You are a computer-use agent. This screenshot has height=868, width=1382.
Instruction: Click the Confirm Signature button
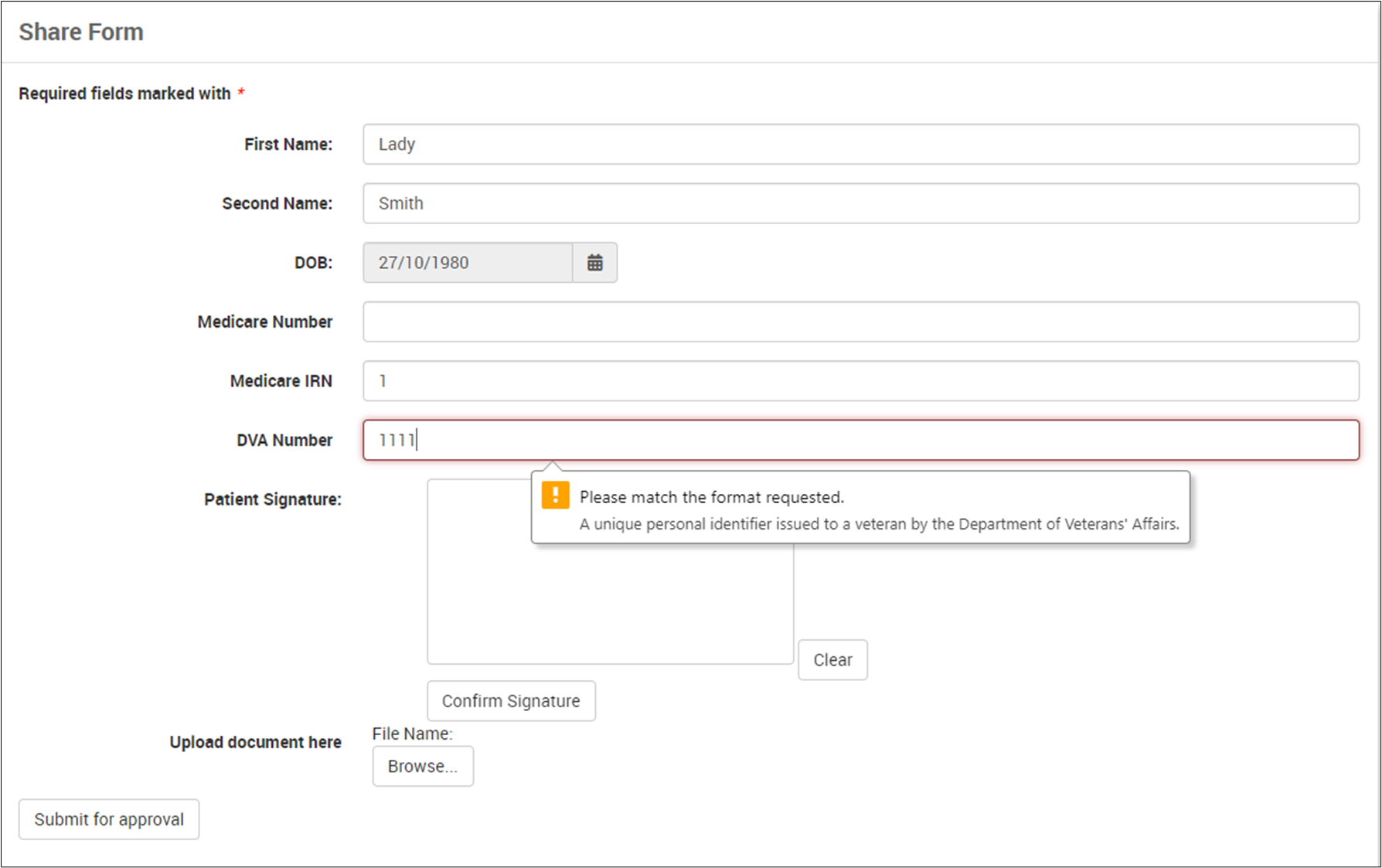click(x=511, y=701)
